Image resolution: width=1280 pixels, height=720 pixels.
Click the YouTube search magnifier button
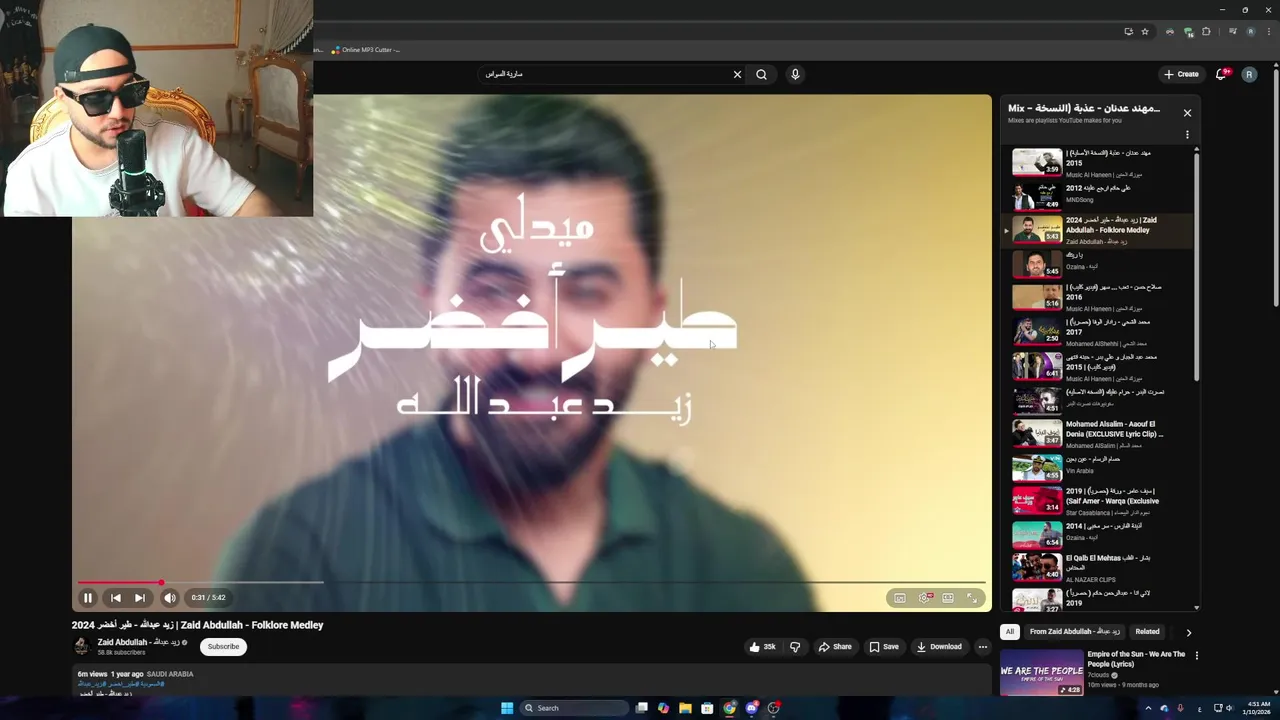coord(762,74)
